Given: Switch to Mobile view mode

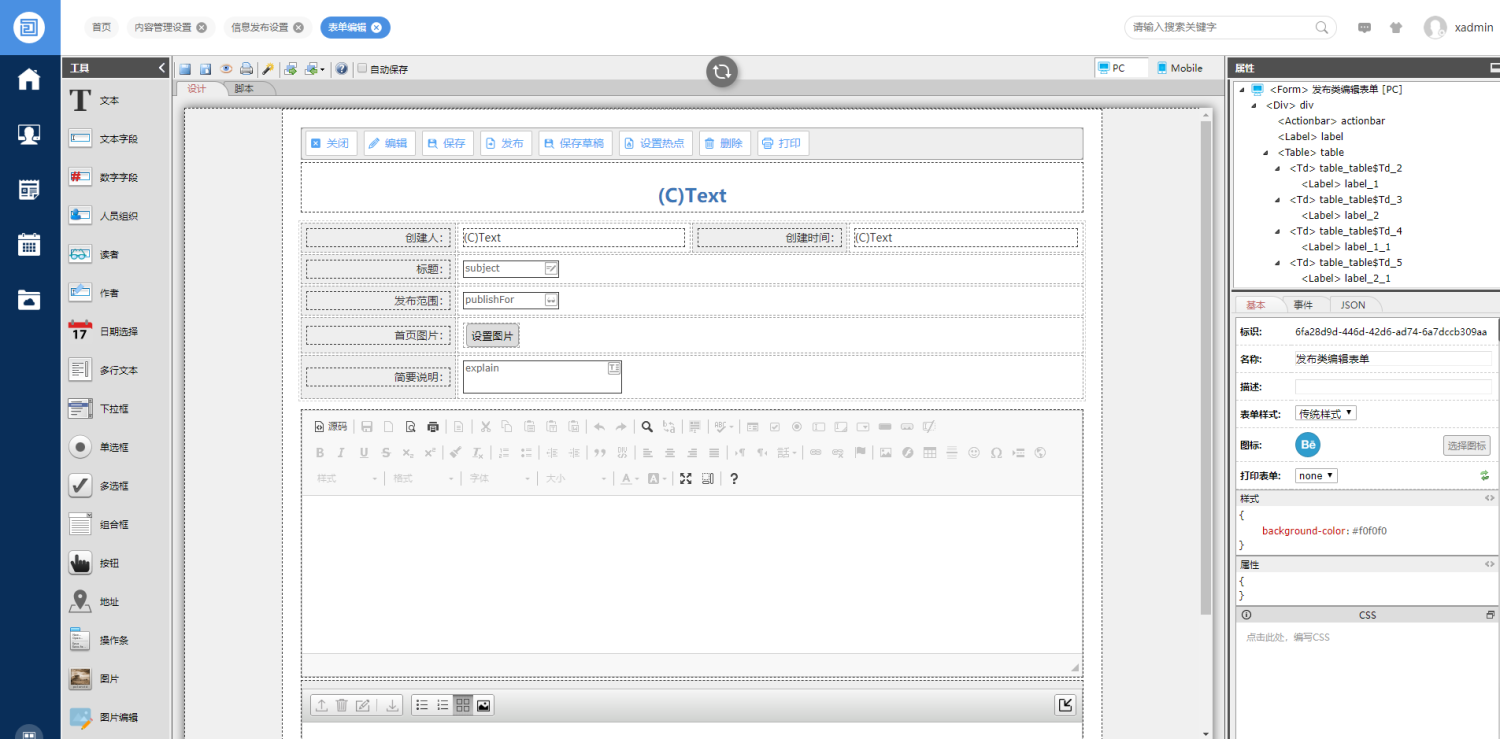Looking at the screenshot, I should tap(1180, 68).
